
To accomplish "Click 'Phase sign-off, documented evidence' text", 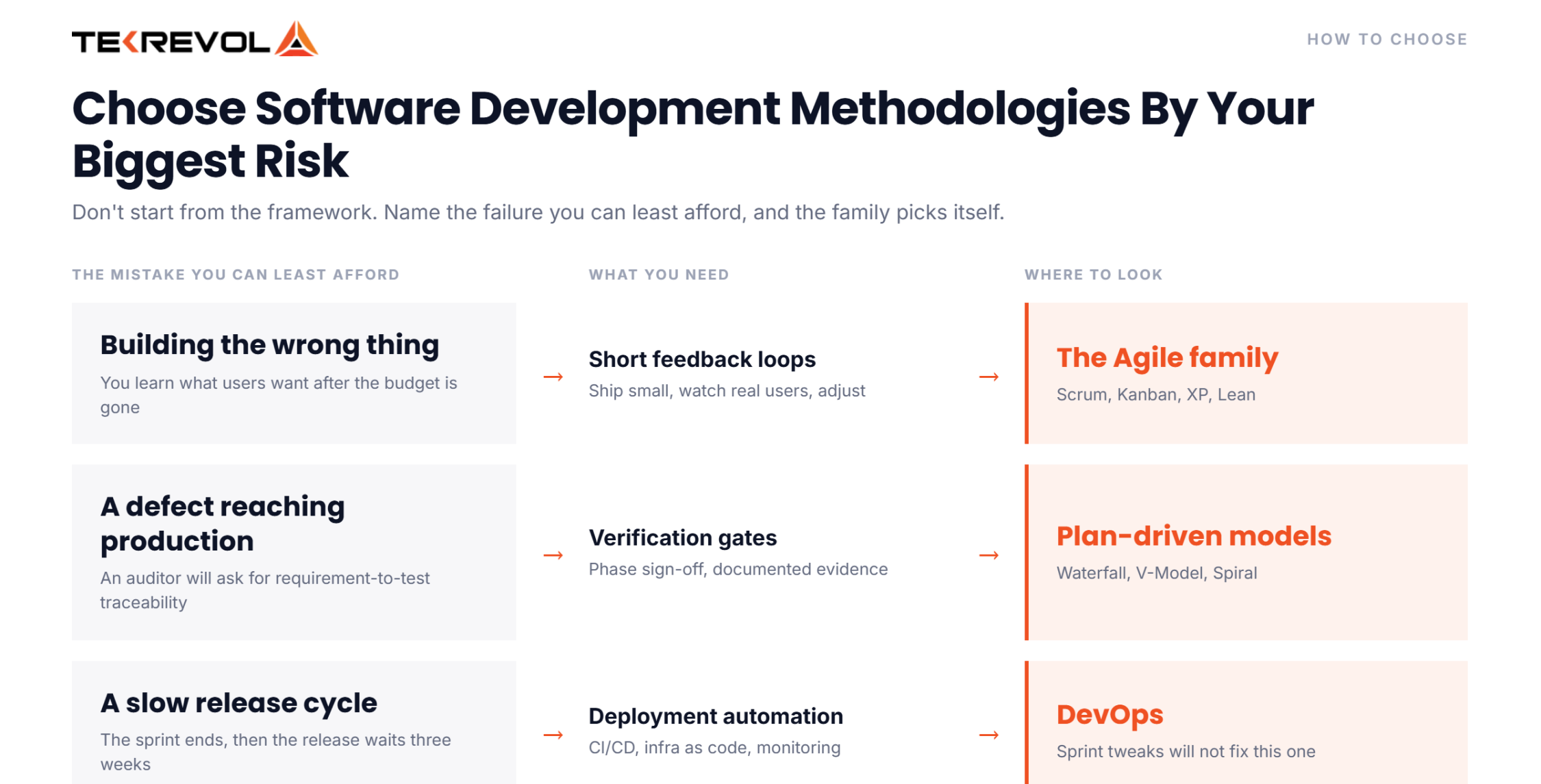I will pos(738,570).
